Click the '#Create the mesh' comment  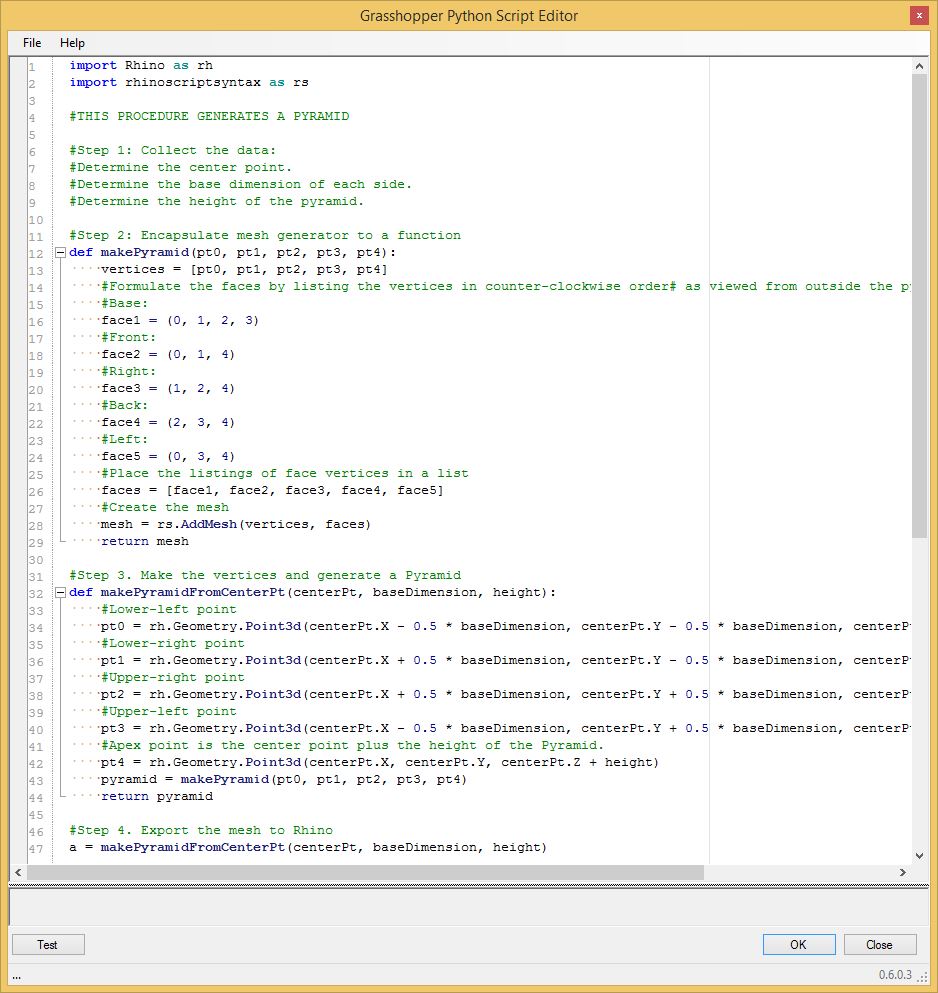[x=165, y=507]
